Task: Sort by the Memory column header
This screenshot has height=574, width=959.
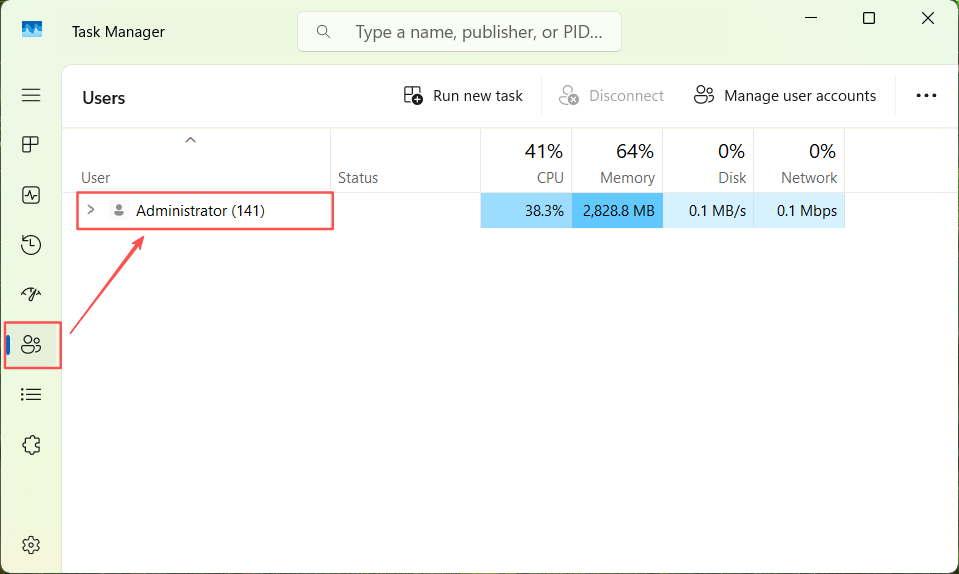Action: point(617,161)
